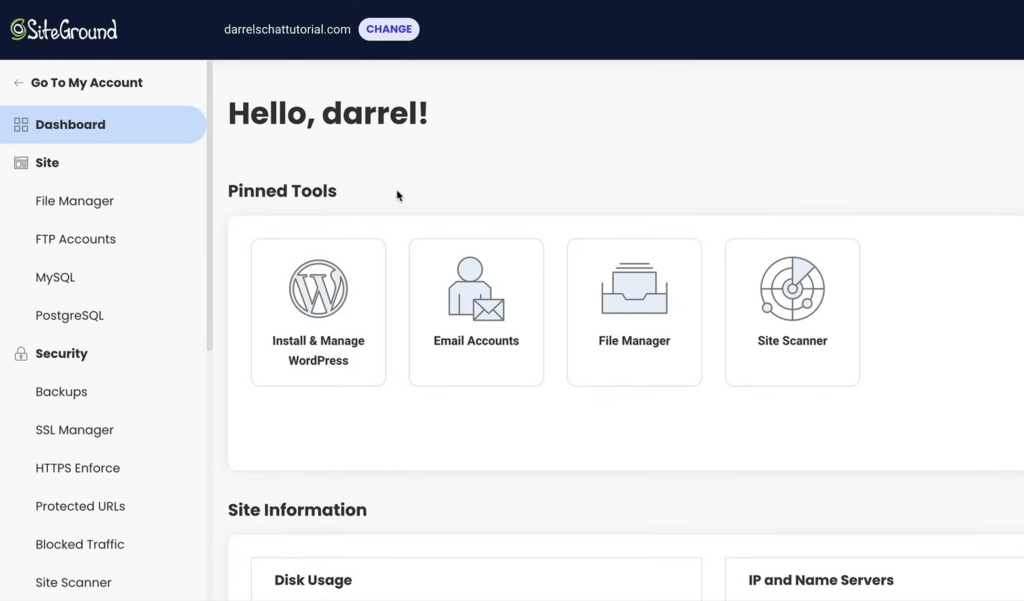
Task: Click the Email Accounts person-envelope icon
Action: coord(476,289)
